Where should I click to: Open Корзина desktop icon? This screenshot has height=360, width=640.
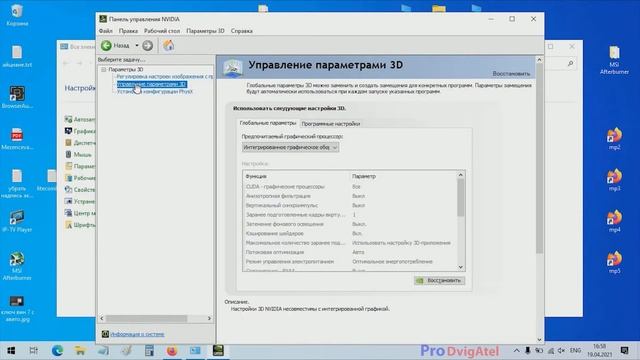pos(17,15)
